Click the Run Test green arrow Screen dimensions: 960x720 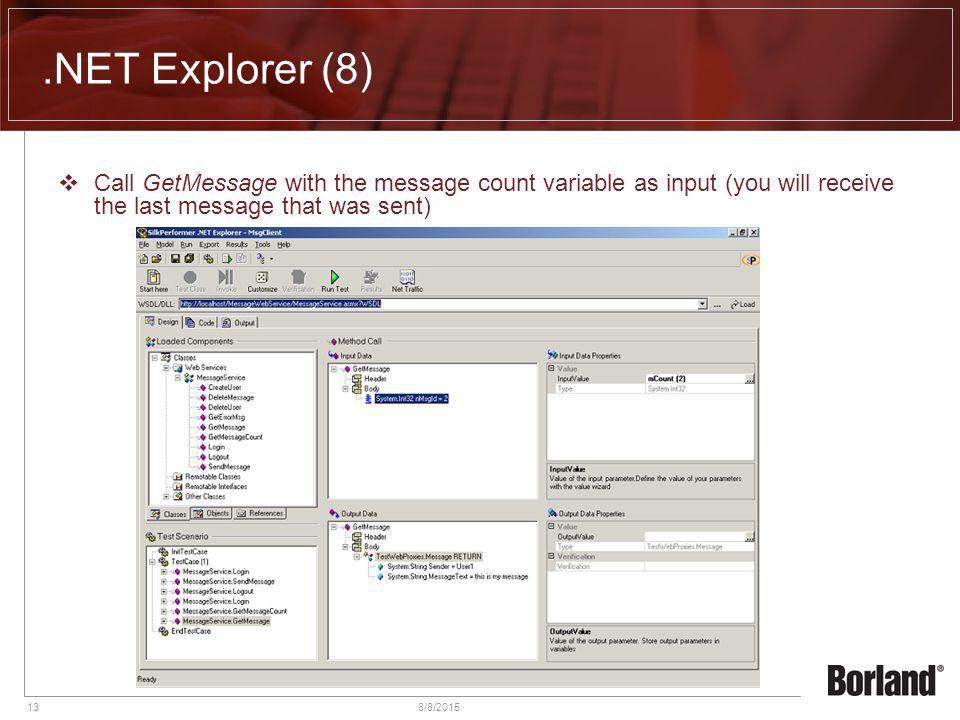(334, 277)
